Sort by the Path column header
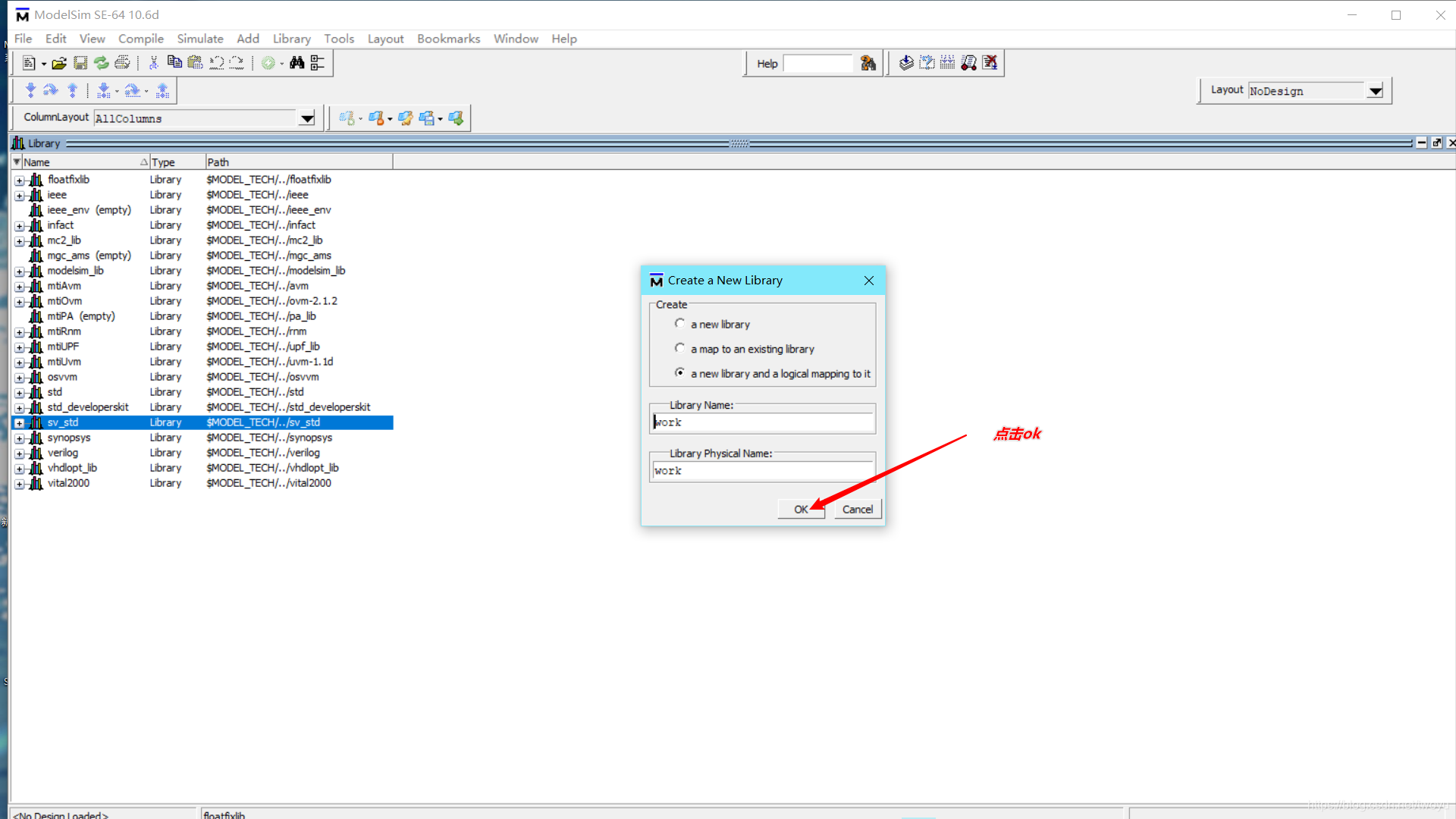Image resolution: width=1456 pixels, height=819 pixels. click(x=299, y=162)
